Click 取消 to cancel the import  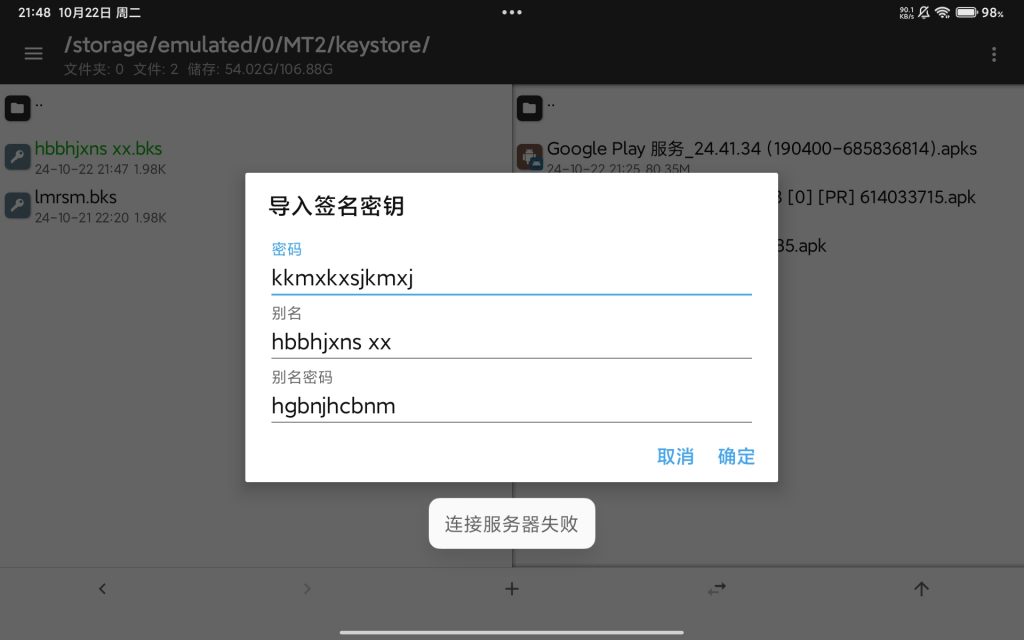[675, 456]
